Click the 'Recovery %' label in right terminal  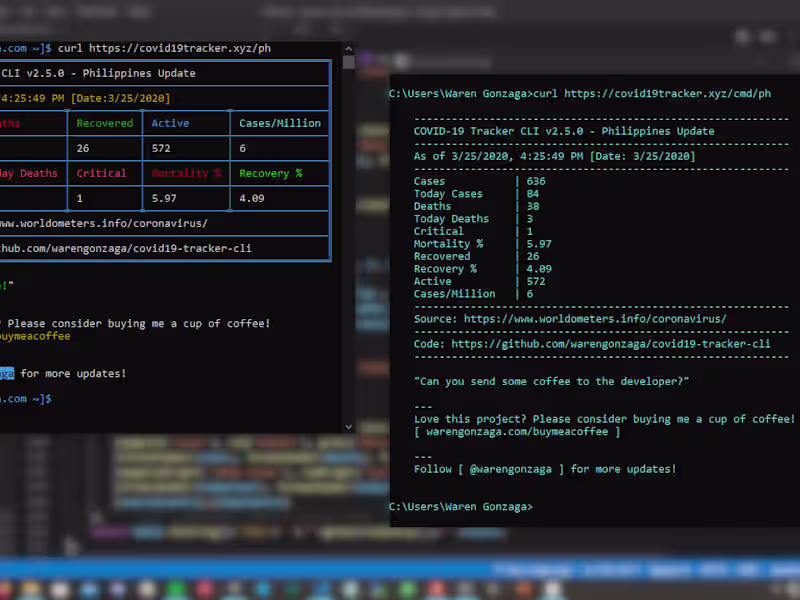pyautogui.click(x=445, y=269)
